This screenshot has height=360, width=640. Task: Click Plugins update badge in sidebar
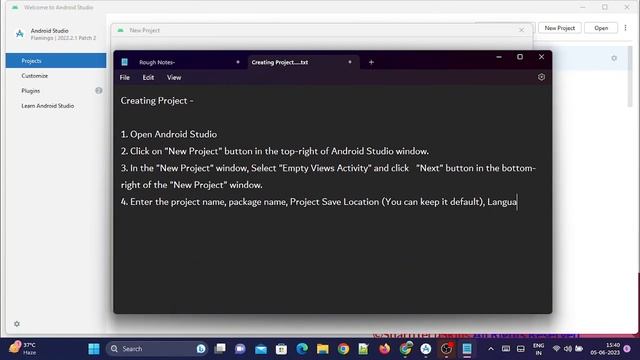click(x=99, y=91)
